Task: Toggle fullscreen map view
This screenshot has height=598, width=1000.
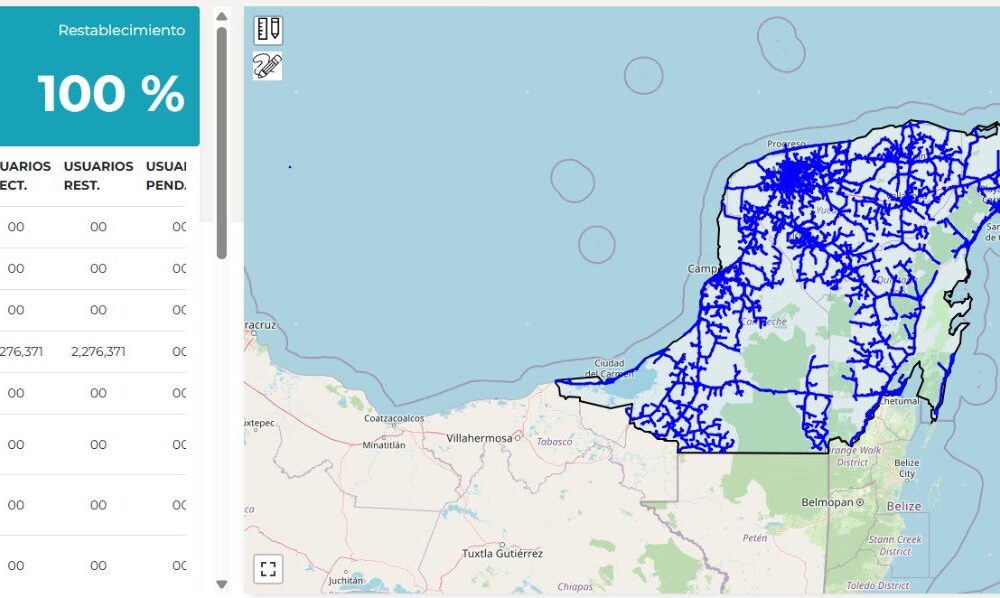Action: 268,569
